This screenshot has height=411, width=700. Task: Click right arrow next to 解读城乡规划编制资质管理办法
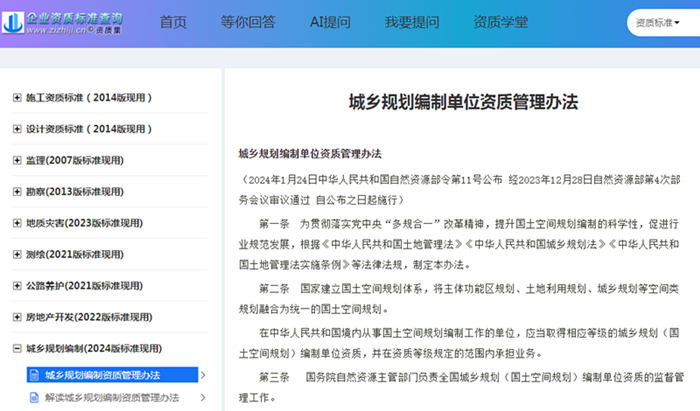(203, 398)
